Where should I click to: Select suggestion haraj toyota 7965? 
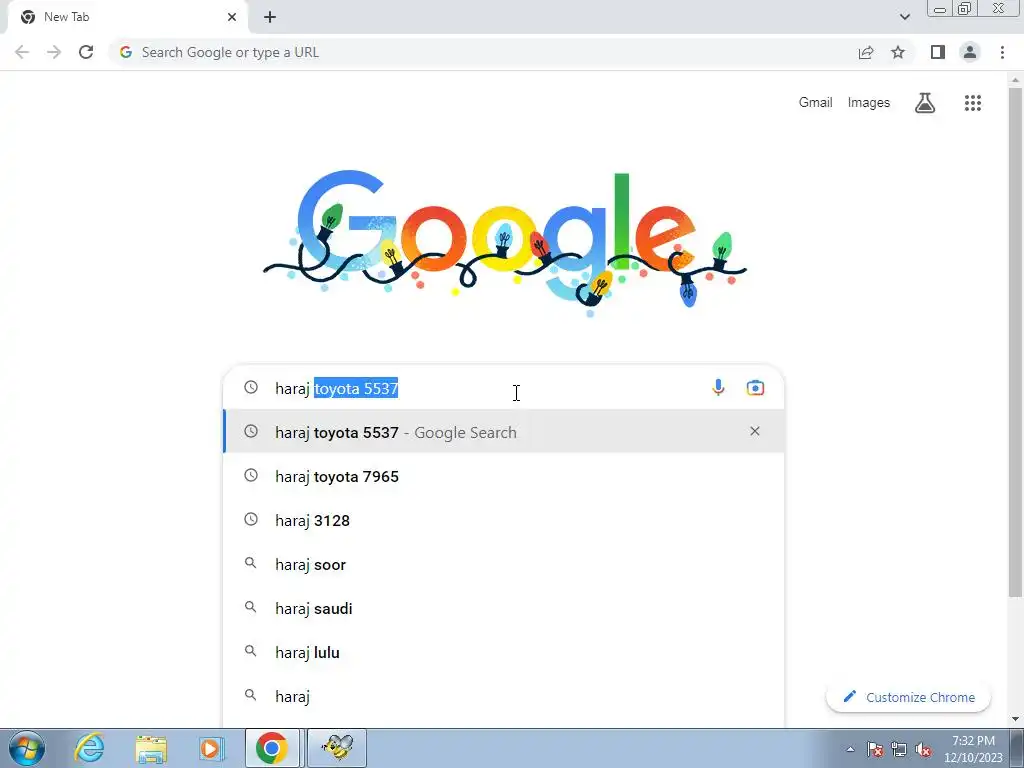504,476
